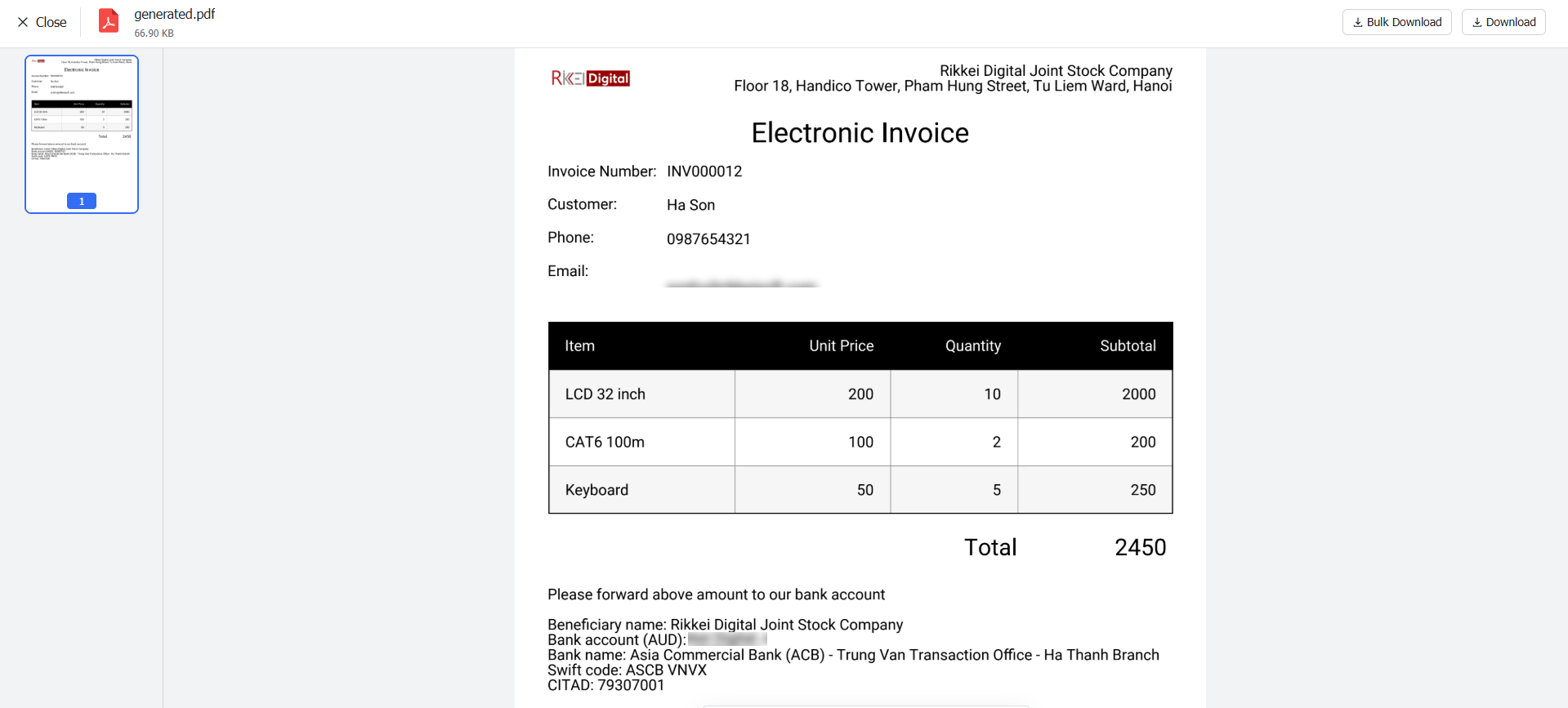This screenshot has width=1568, height=708.
Task: Click the red PDF file icon
Action: 109,21
